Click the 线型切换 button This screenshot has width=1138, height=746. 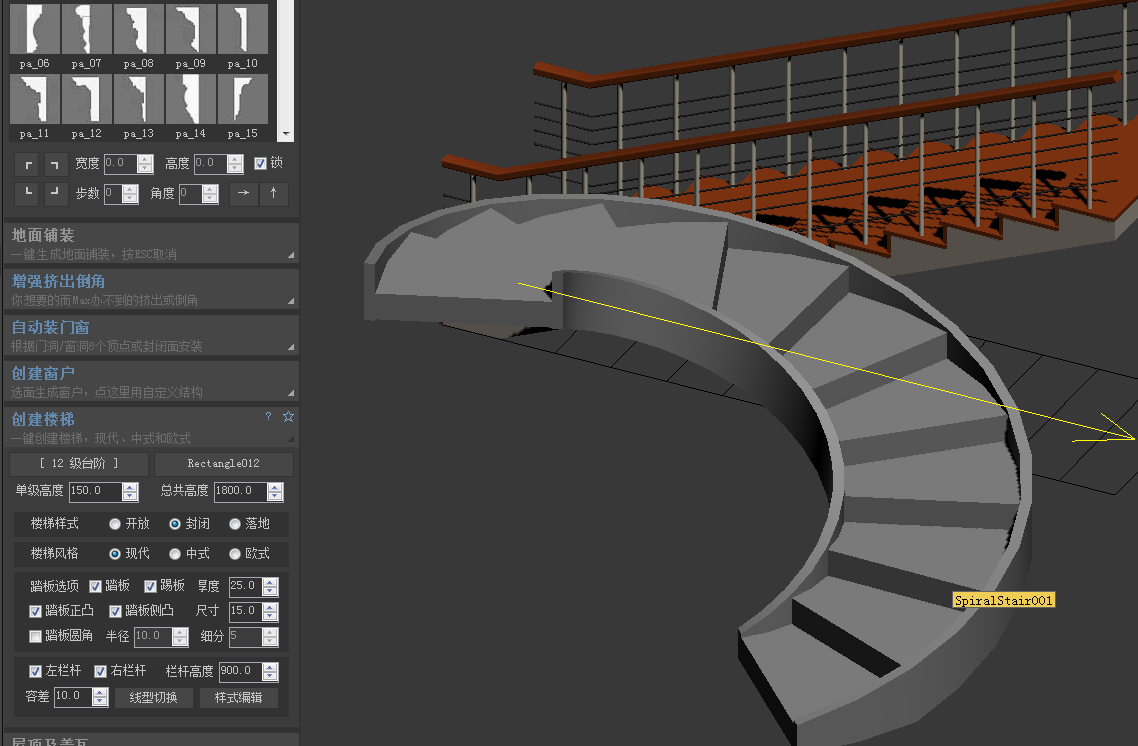[153, 697]
